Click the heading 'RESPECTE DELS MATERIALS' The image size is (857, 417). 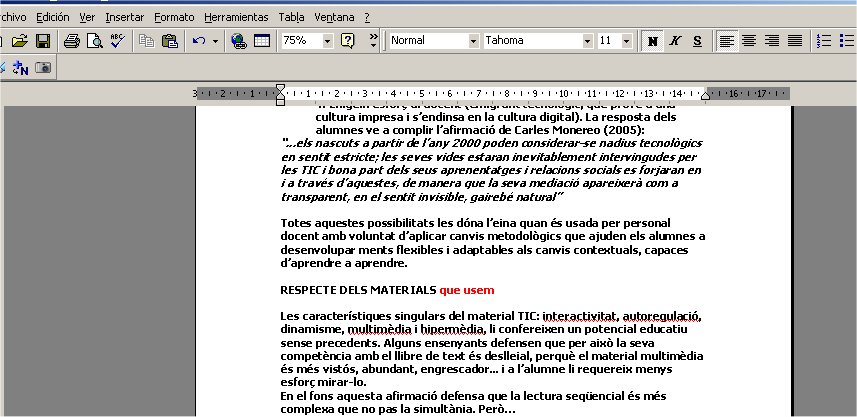pos(359,290)
